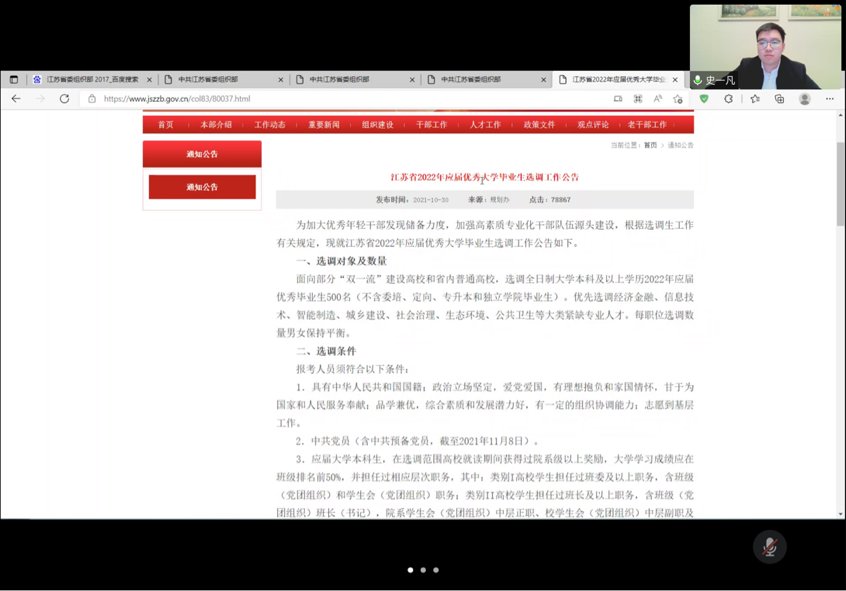
Task: Switch to the Baidu search tab
Action: (x=91, y=79)
